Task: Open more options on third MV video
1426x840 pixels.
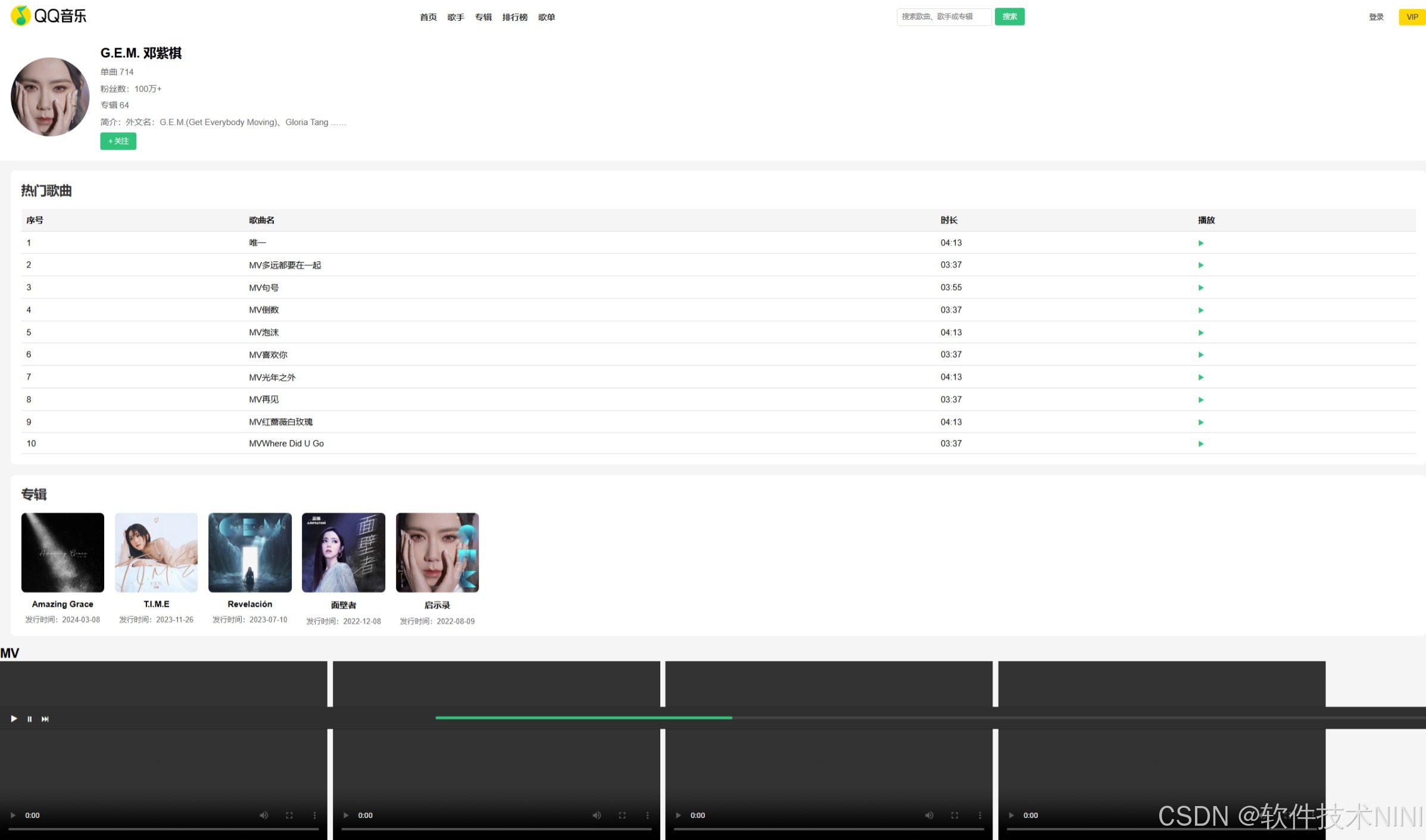Action: (980, 816)
